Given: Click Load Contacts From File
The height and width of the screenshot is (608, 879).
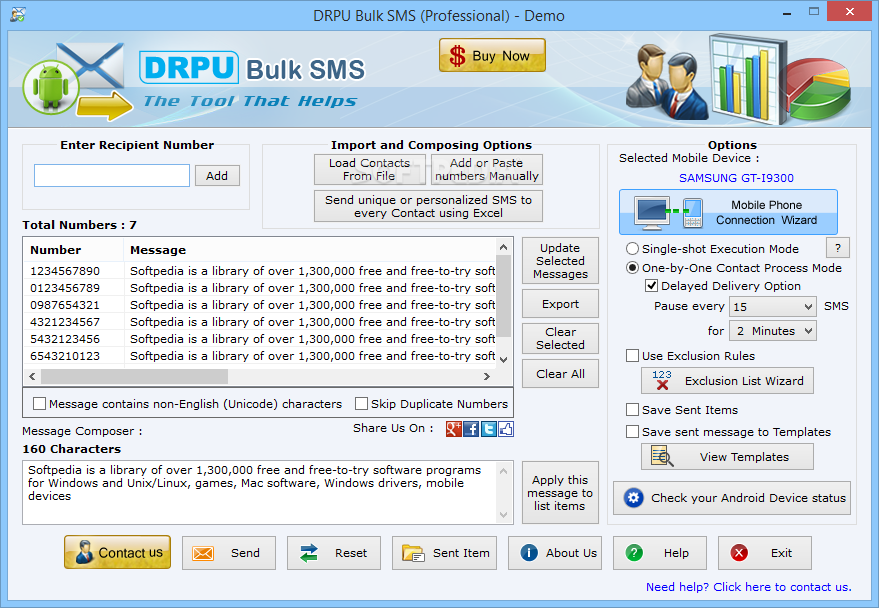Looking at the screenshot, I should tap(369, 169).
